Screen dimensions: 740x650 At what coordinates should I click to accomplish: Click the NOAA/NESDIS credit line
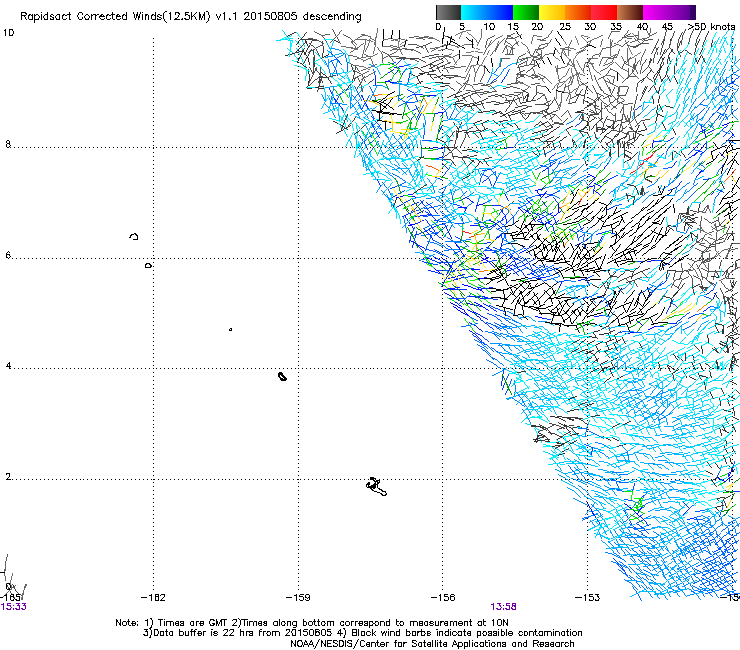tap(432, 644)
